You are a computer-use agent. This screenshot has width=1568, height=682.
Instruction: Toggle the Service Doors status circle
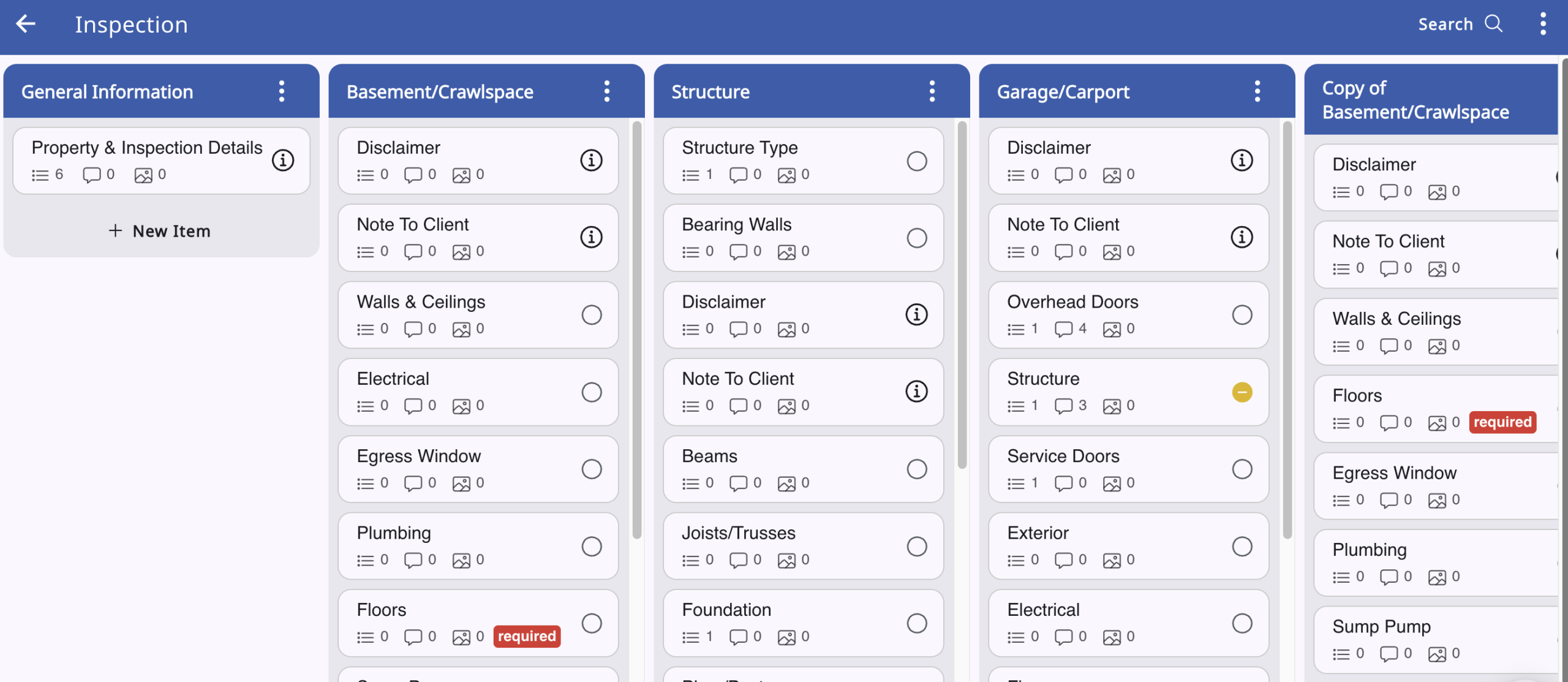(1242, 469)
